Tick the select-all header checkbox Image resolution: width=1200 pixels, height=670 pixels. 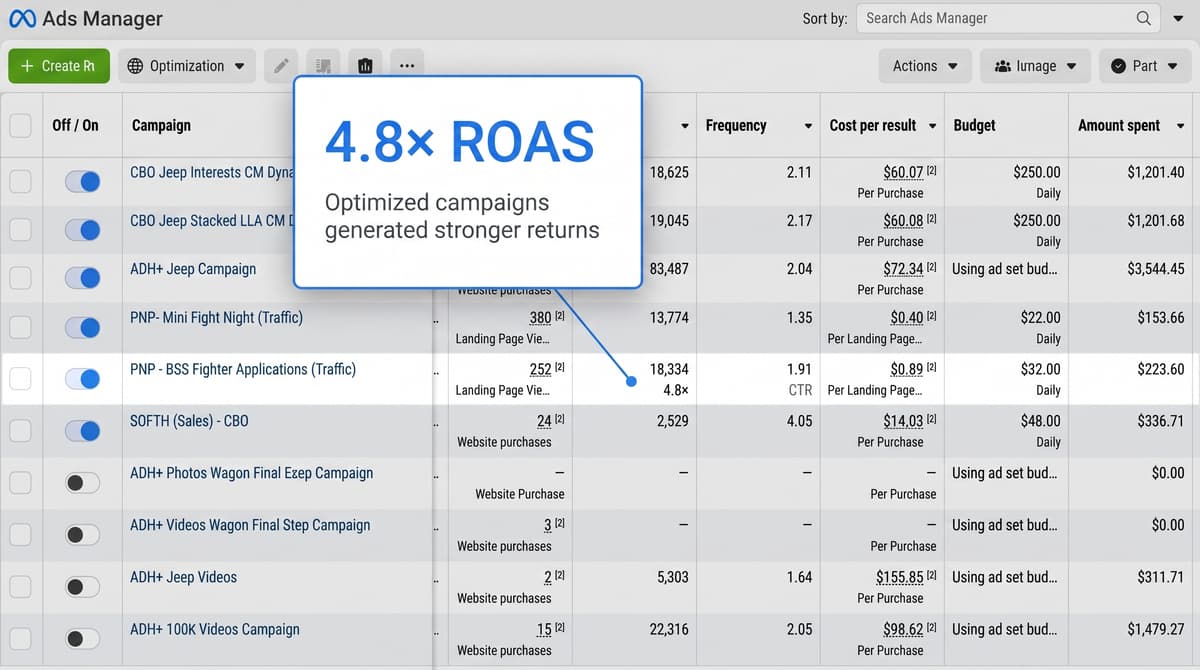click(20, 126)
